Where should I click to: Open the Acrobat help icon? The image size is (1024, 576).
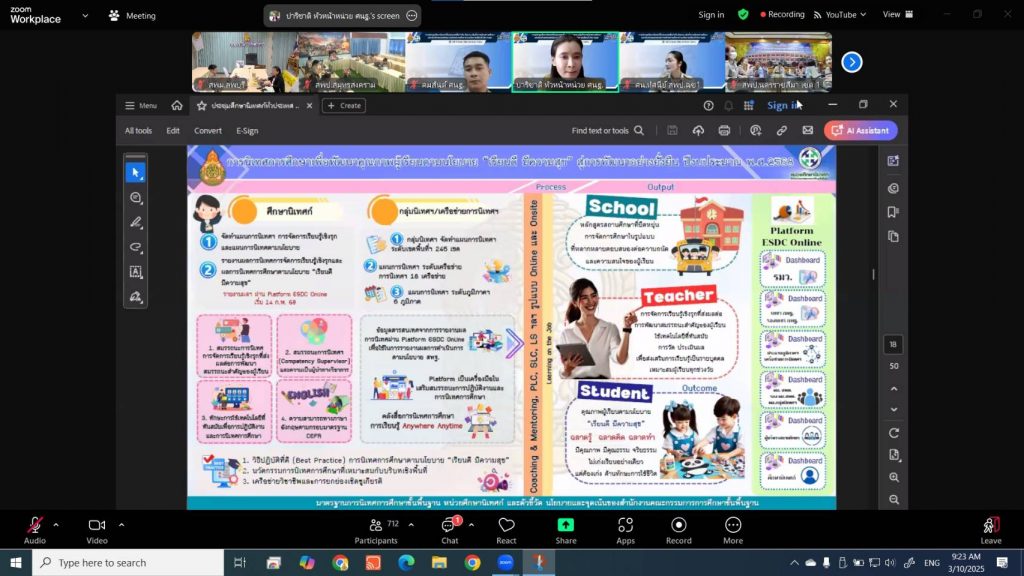point(709,105)
